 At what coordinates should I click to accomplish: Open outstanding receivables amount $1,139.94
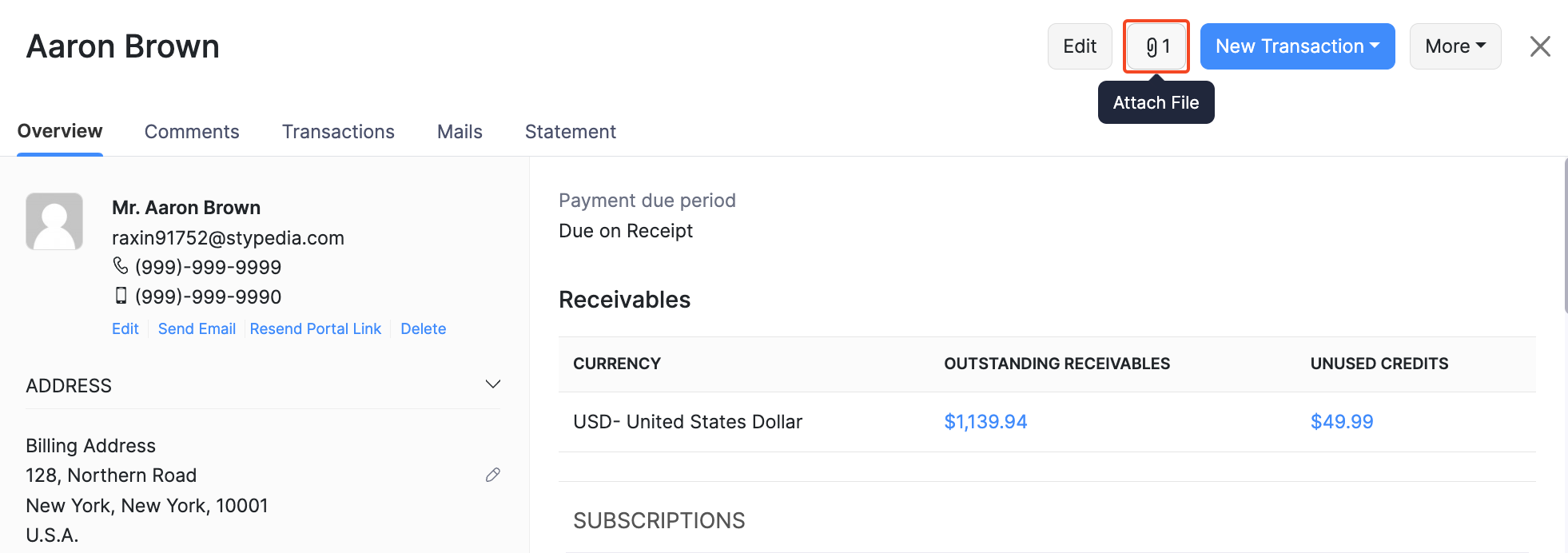[985, 421]
